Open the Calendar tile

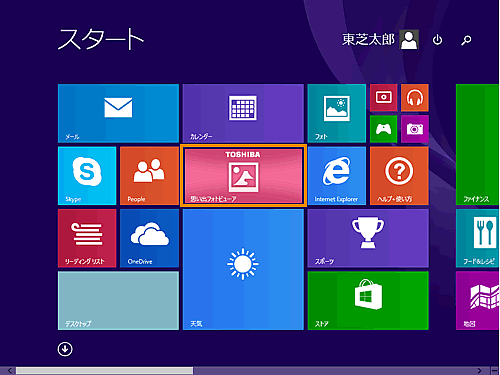coord(243,113)
